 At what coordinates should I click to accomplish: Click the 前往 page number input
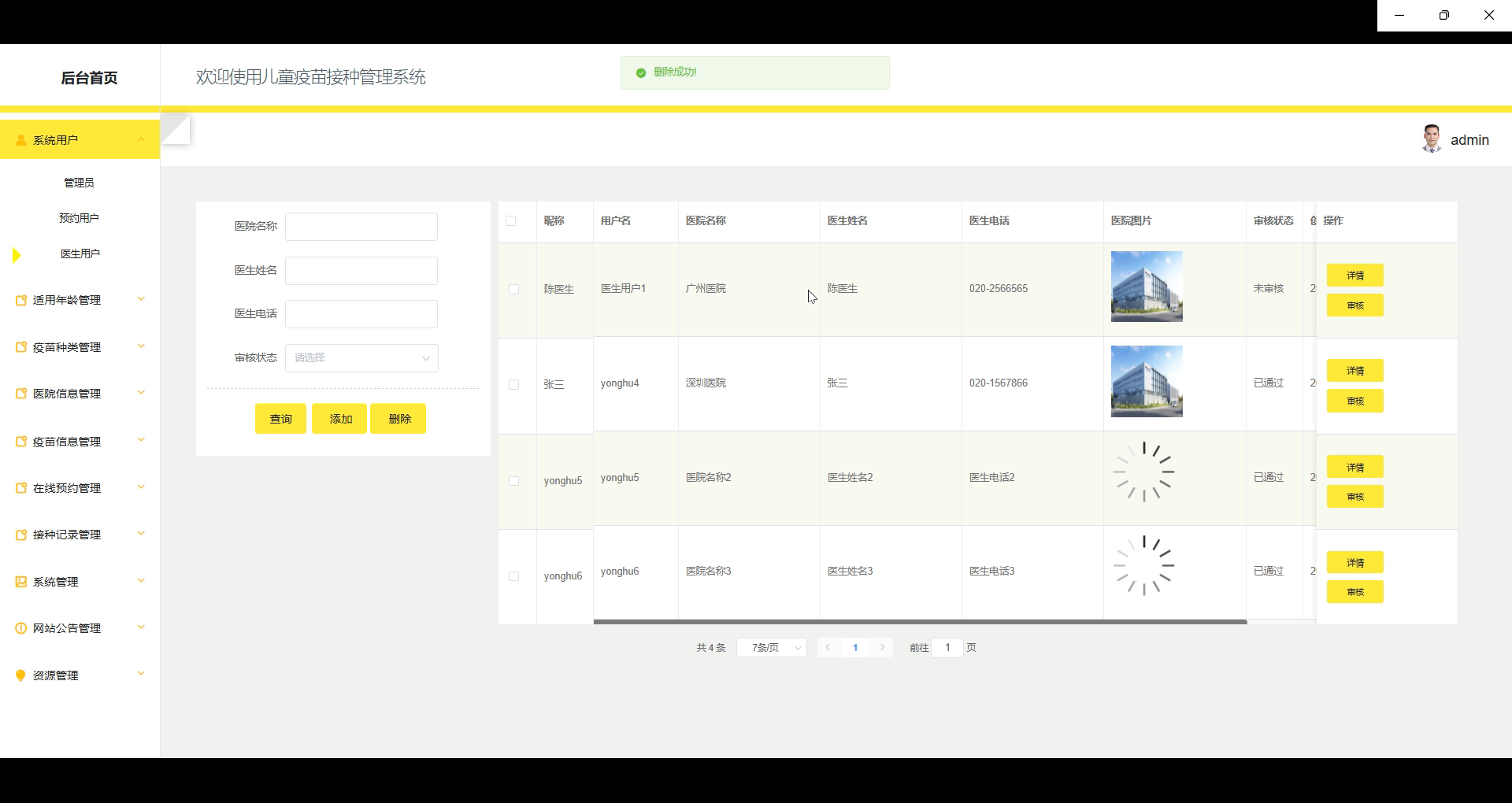tap(947, 647)
